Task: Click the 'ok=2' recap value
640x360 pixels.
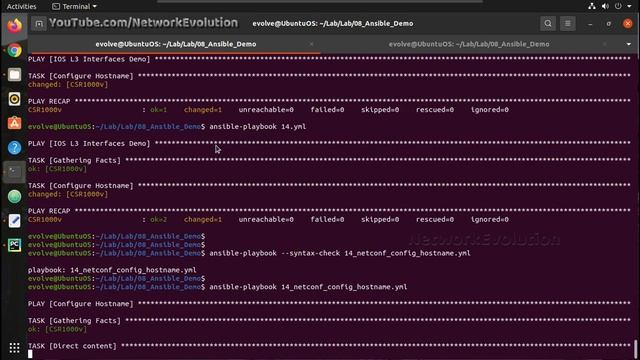Action: coord(158,219)
